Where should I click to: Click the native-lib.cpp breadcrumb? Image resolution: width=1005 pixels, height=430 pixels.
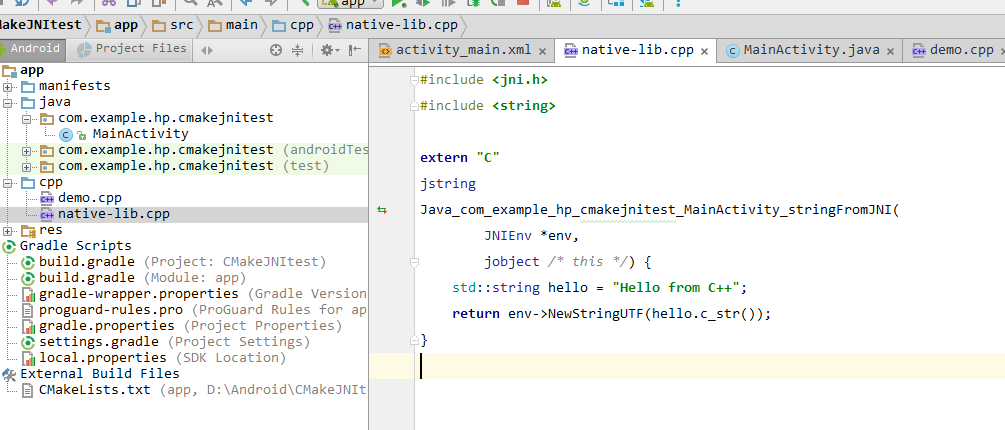tap(392, 26)
